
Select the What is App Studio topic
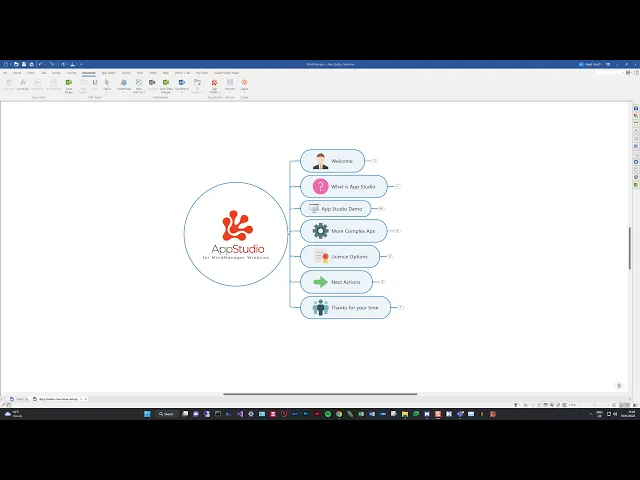pos(344,187)
